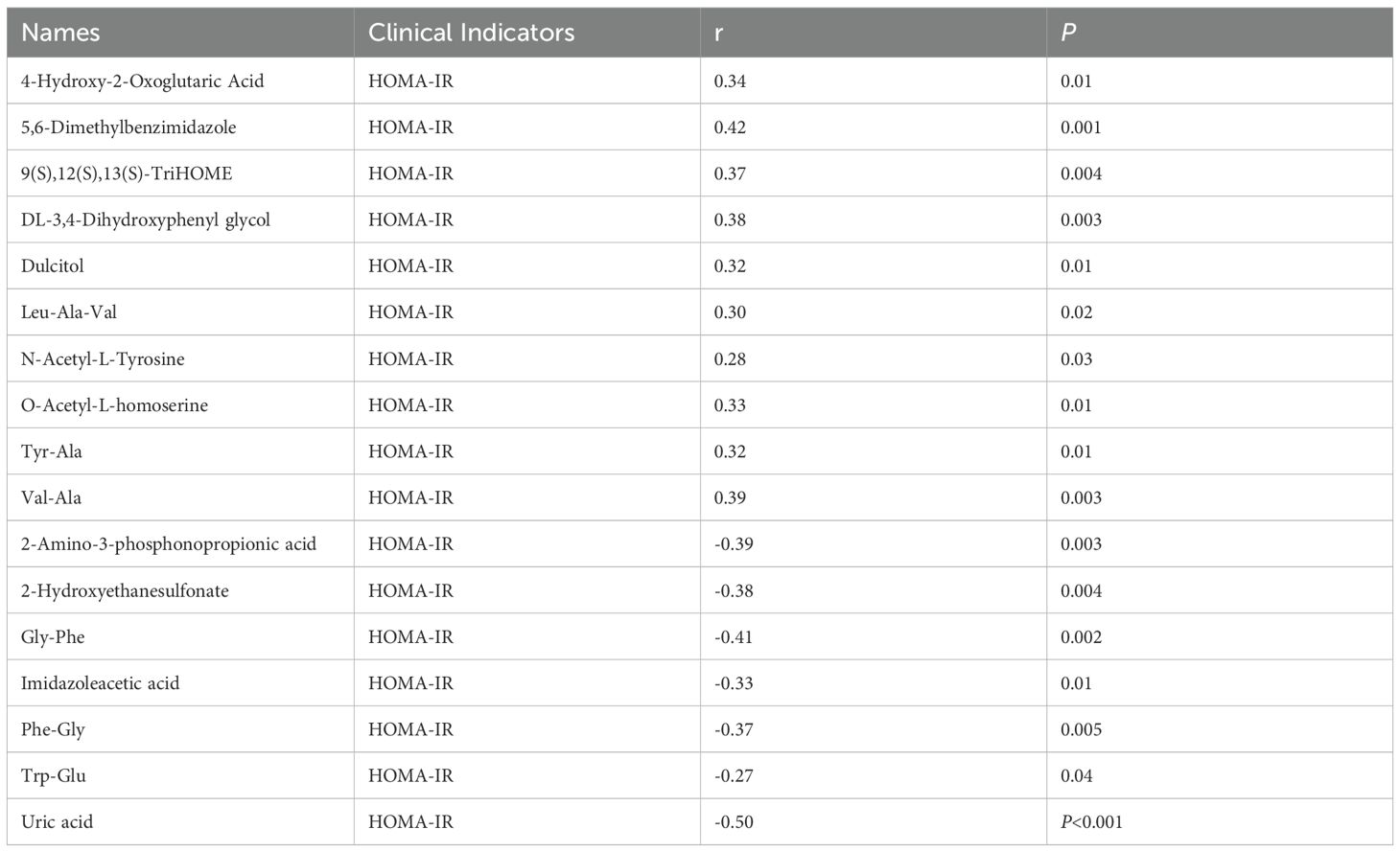Select the 9(S),12(S),13(S)-TriHOME entry
Image resolution: width=1400 pixels, height=852 pixels.
tap(127, 173)
